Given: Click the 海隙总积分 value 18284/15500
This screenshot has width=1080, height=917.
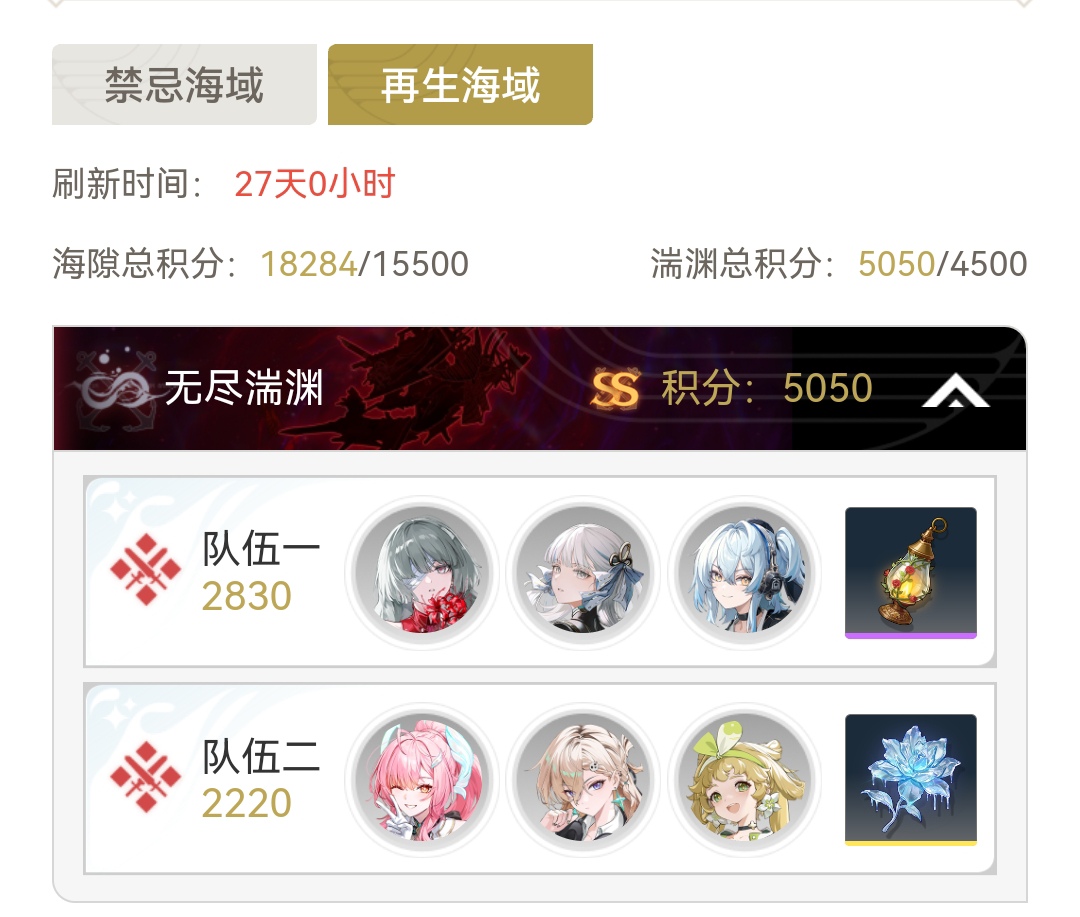Looking at the screenshot, I should click(x=364, y=264).
